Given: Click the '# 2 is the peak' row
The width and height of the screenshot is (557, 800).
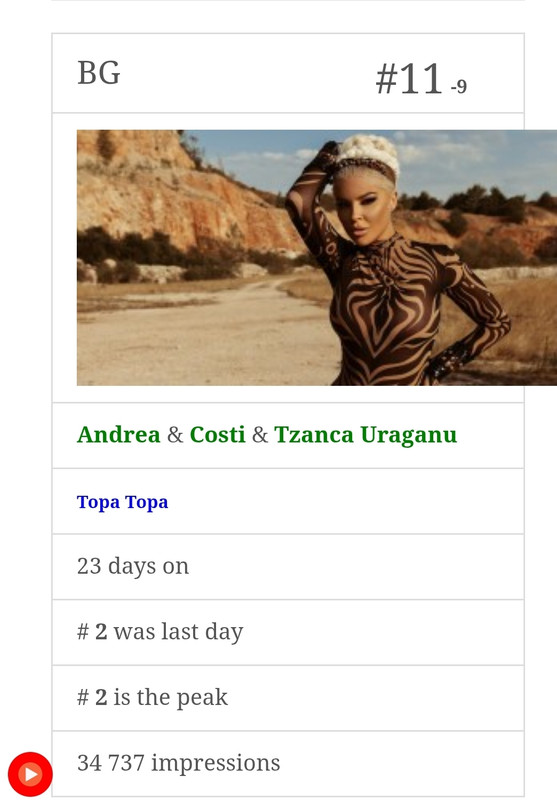Looking at the screenshot, I should [x=288, y=697].
